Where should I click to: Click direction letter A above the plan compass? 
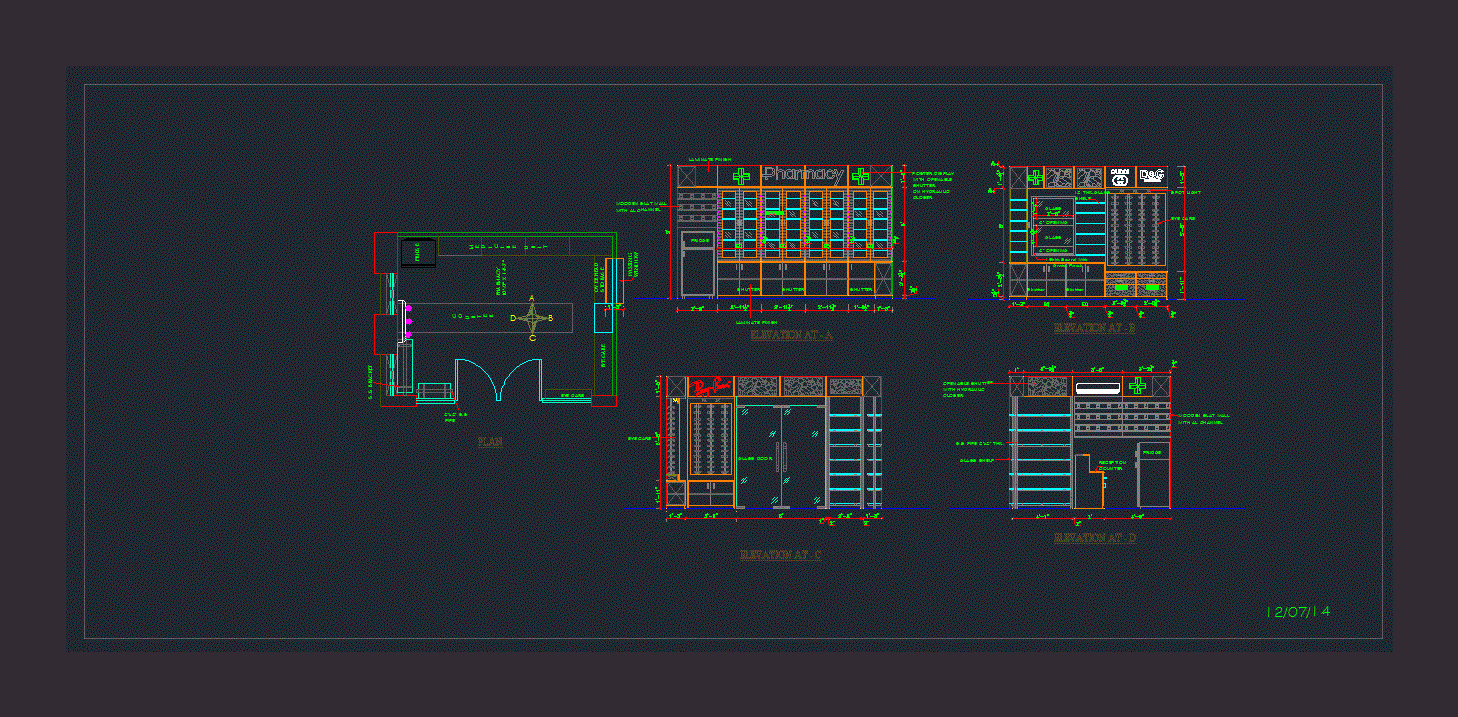tap(533, 298)
